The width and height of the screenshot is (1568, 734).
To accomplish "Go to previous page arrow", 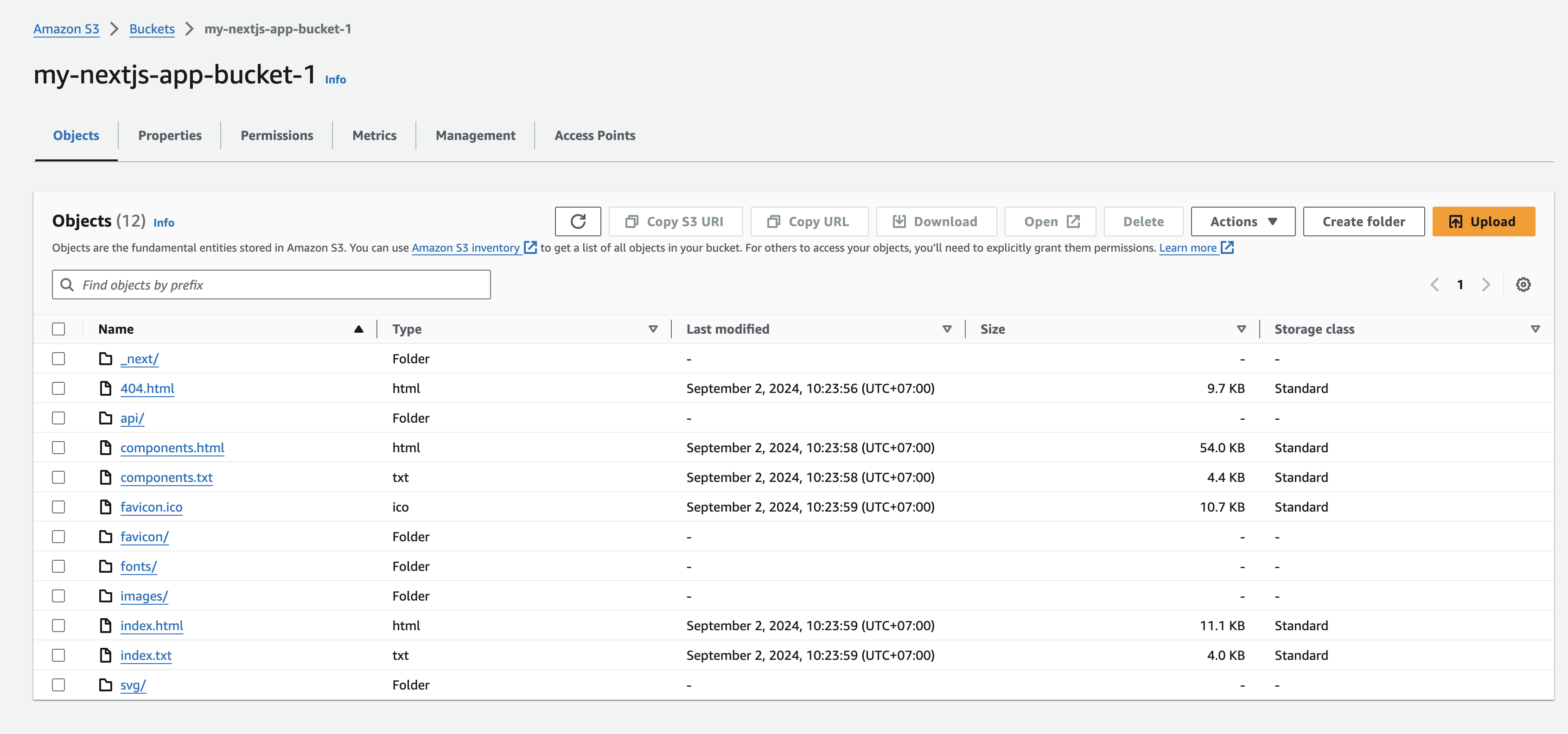I will coord(1434,285).
